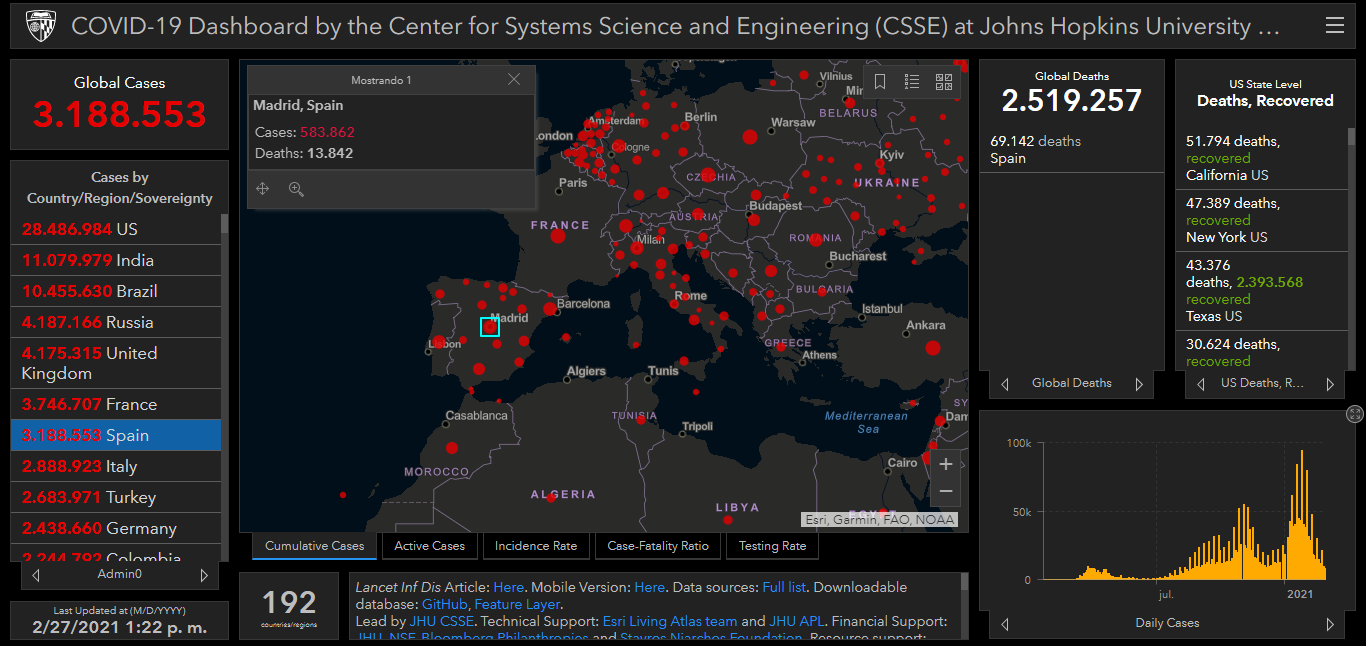The image size is (1366, 646).
Task: Show previous Global Deaths panel
Action: [1005, 384]
